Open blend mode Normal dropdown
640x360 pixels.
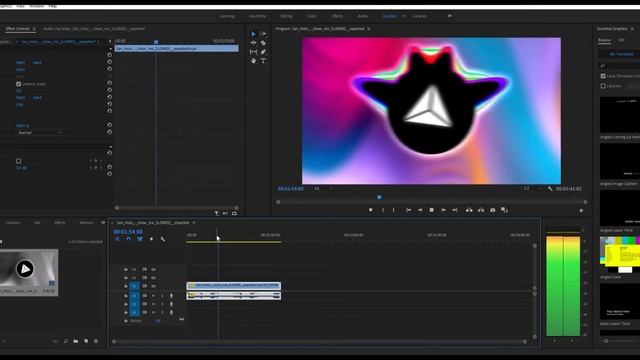click(40, 133)
